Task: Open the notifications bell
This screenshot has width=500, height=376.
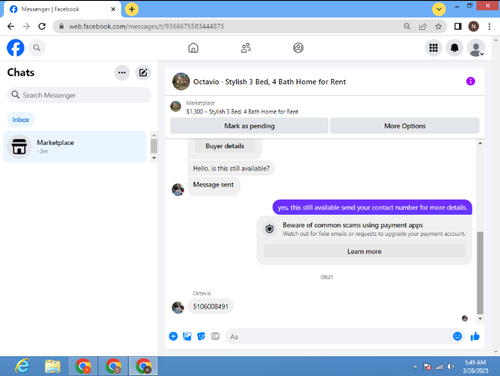Action: pyautogui.click(x=454, y=48)
